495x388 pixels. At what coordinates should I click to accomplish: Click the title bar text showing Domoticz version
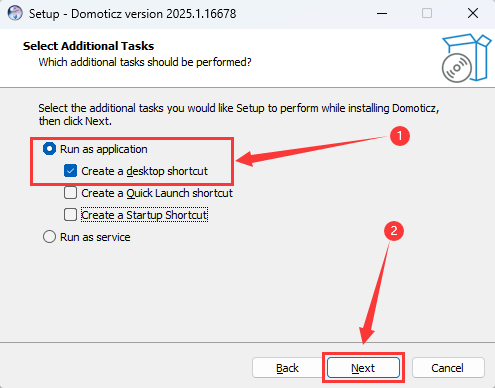[x=133, y=14]
